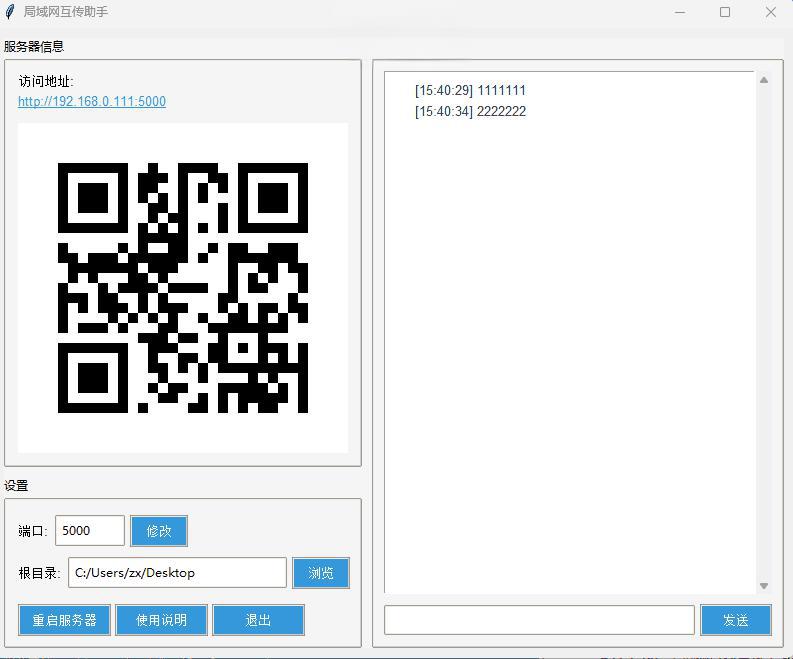This screenshot has width=793, height=659.
Task: Click the 设置 section heading
Action: click(16, 486)
